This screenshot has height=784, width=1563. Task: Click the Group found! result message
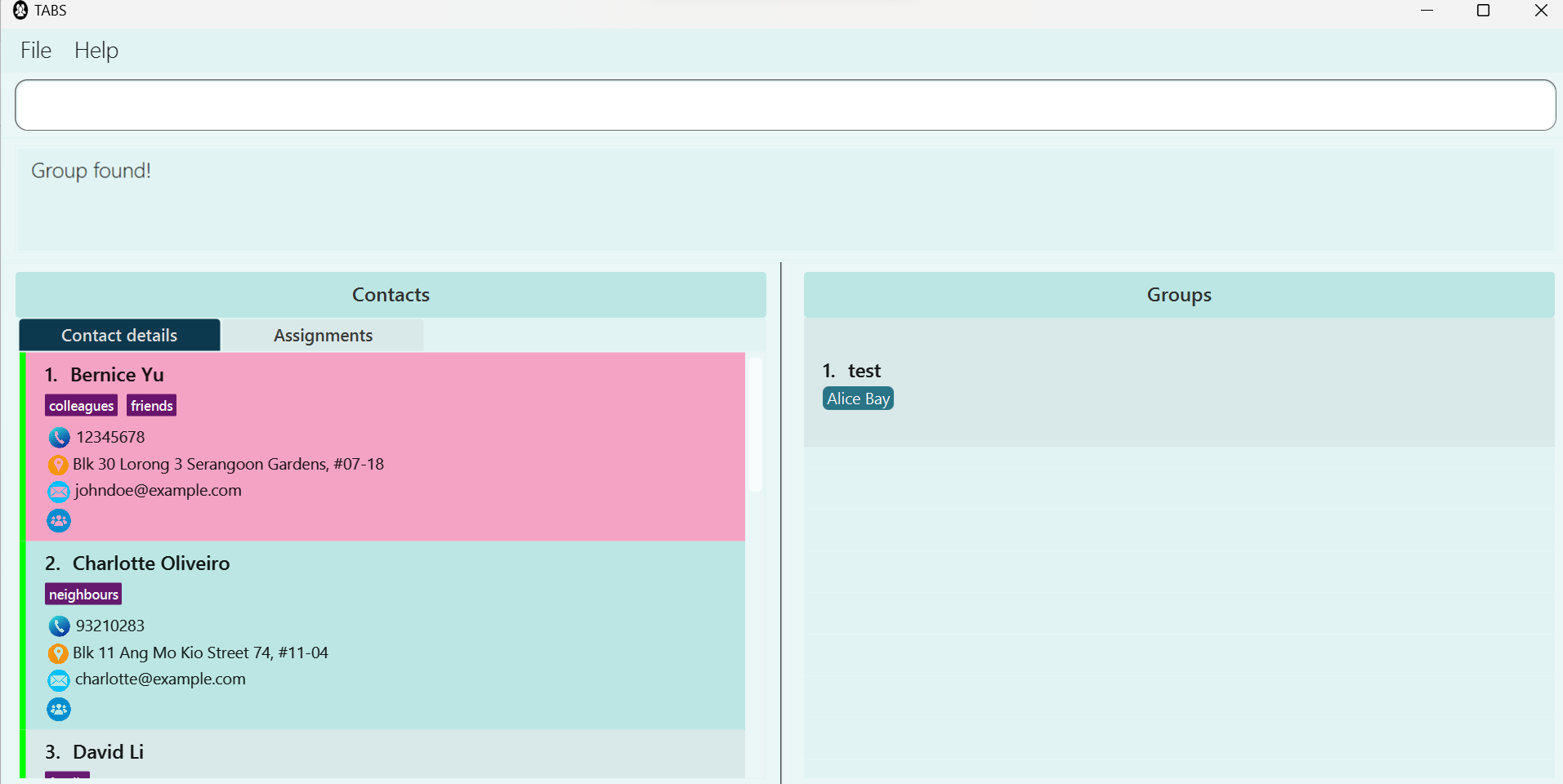pos(91,171)
